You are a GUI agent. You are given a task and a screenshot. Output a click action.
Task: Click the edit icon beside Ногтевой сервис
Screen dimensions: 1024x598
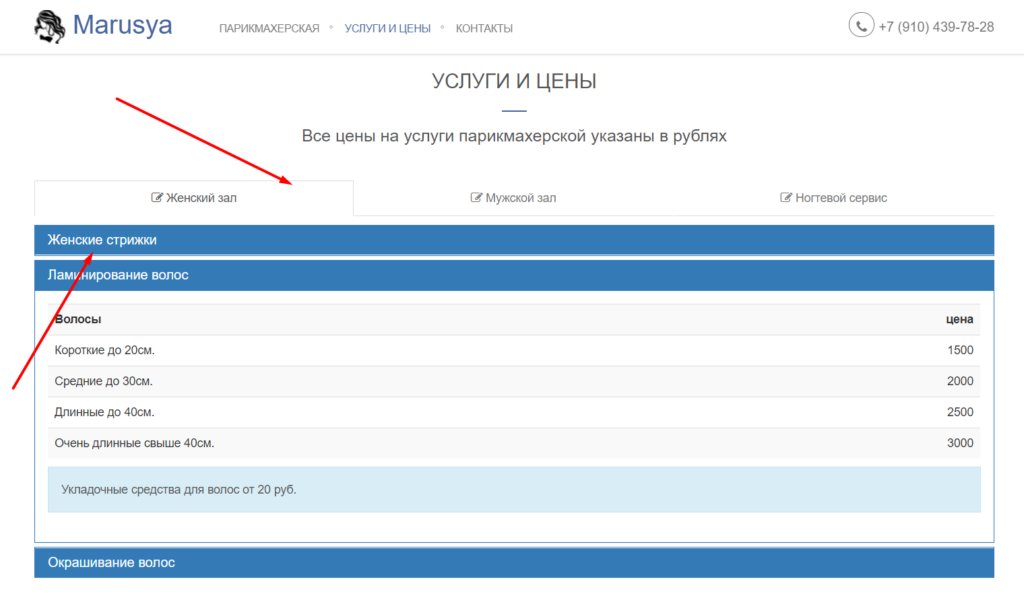[x=786, y=197]
